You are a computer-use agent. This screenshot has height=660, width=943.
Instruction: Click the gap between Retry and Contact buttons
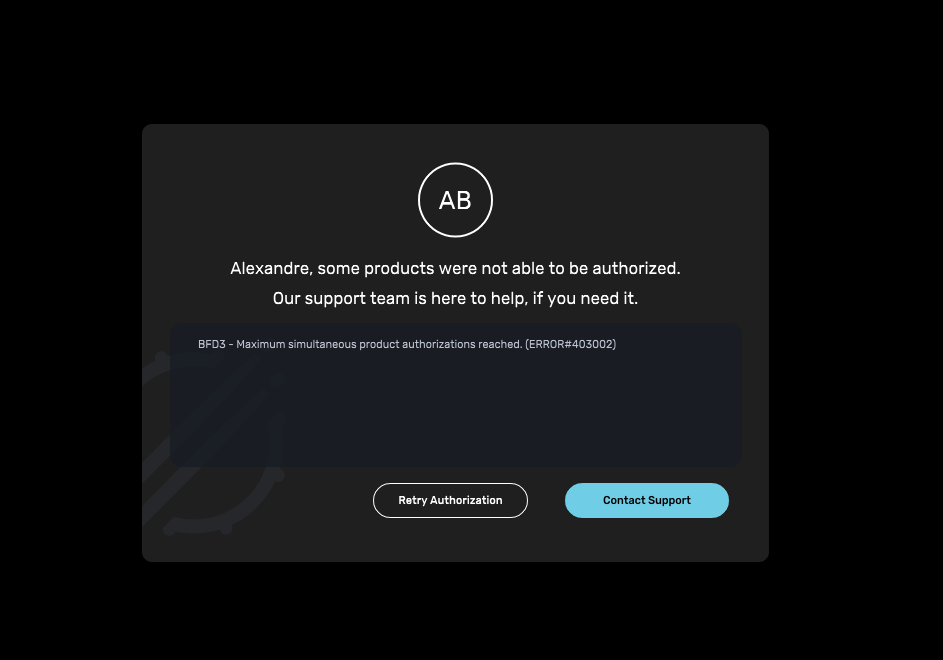click(546, 501)
